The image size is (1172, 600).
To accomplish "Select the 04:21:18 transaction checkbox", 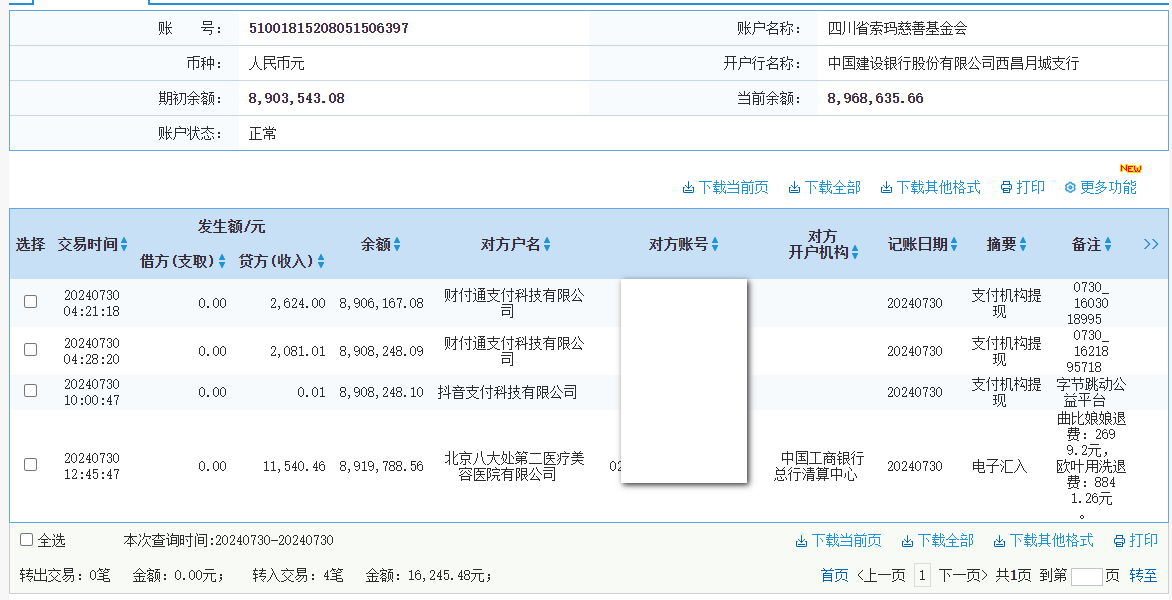I will point(31,302).
